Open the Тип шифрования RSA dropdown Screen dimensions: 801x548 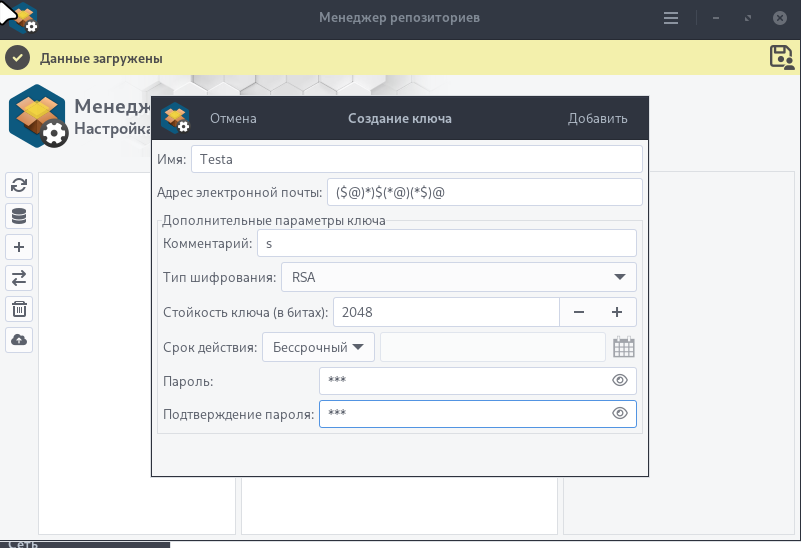coord(459,277)
